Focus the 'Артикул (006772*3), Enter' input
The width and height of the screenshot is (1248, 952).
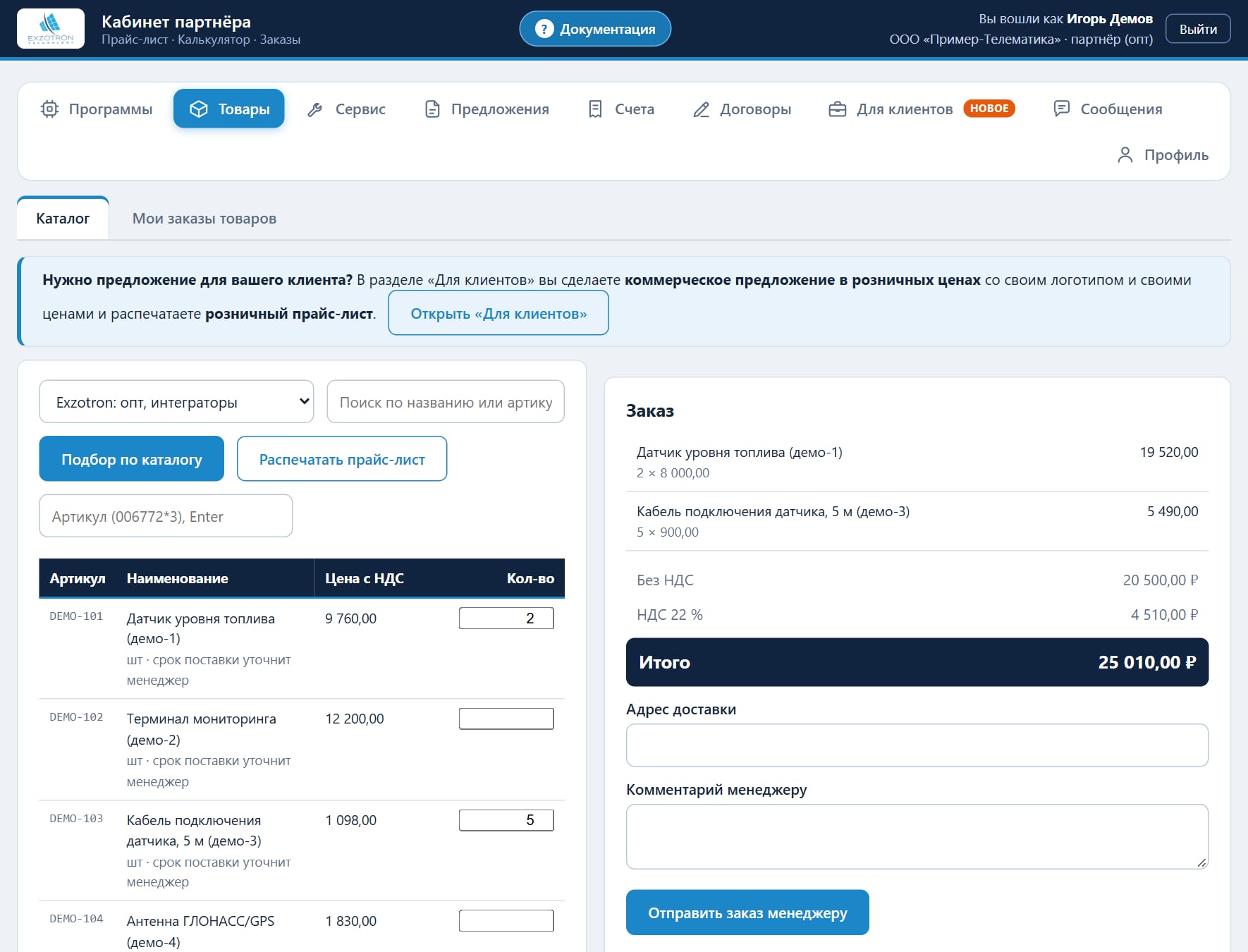tap(166, 516)
